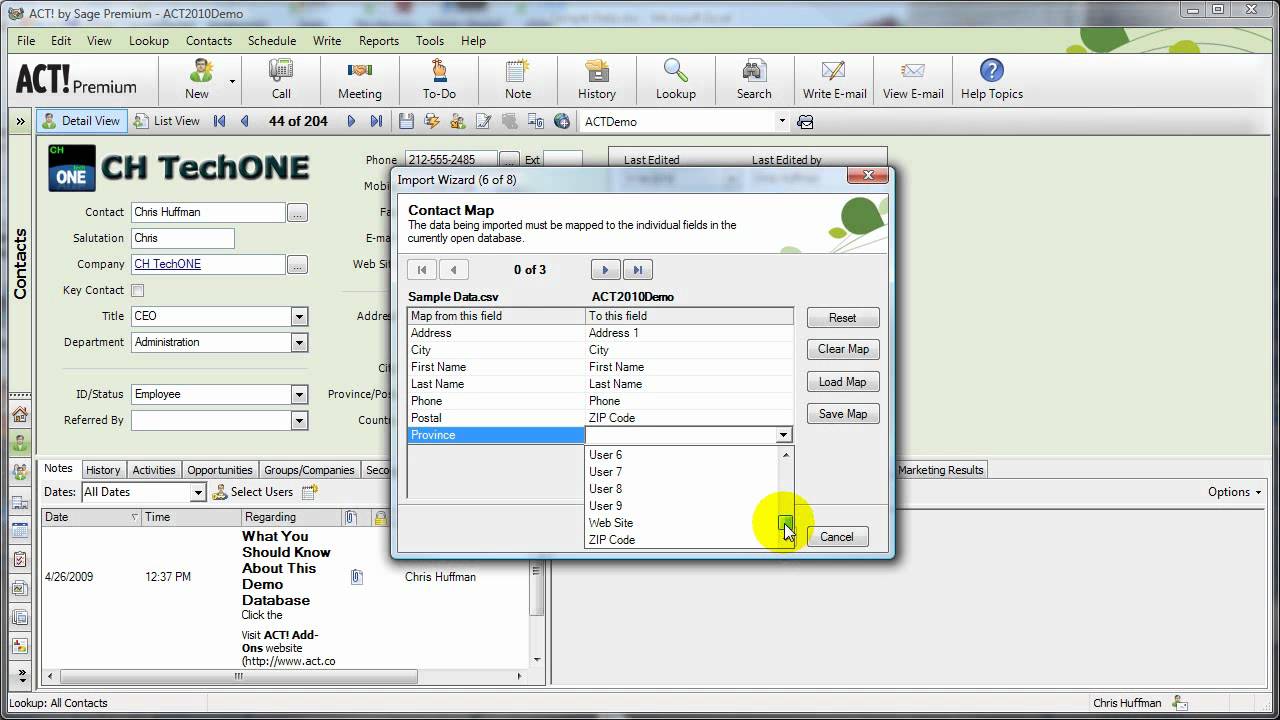Choose ZIP Code option in dropdown list

(x=682, y=540)
